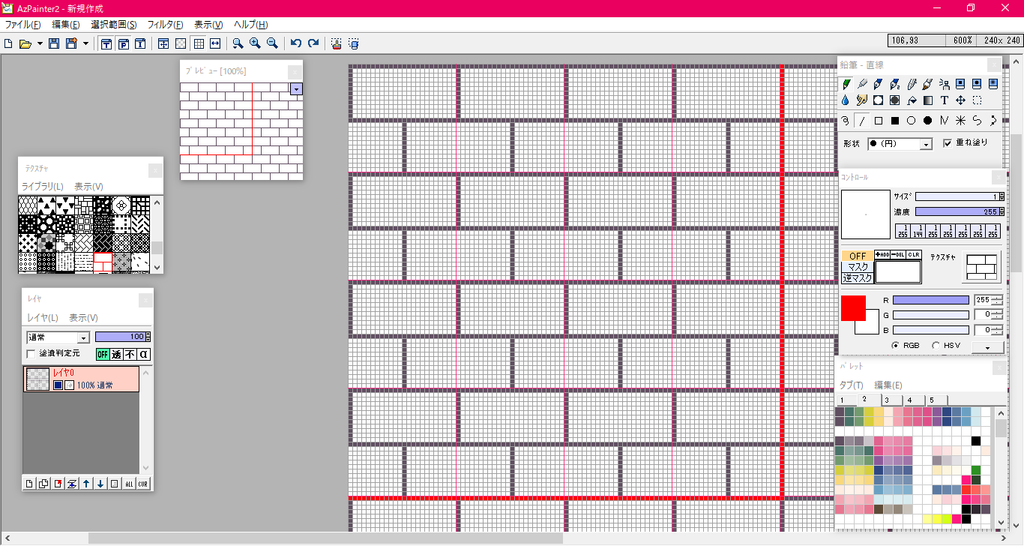Click the R value spinner stepper
1024x546 pixels.
click(x=997, y=300)
